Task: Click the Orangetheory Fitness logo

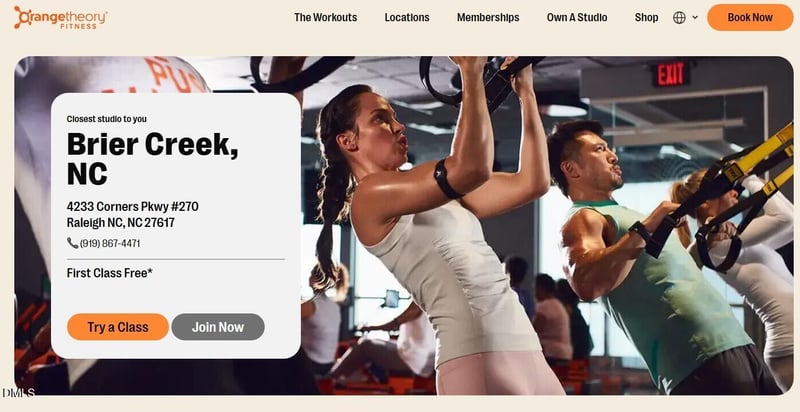Action: coord(60,17)
